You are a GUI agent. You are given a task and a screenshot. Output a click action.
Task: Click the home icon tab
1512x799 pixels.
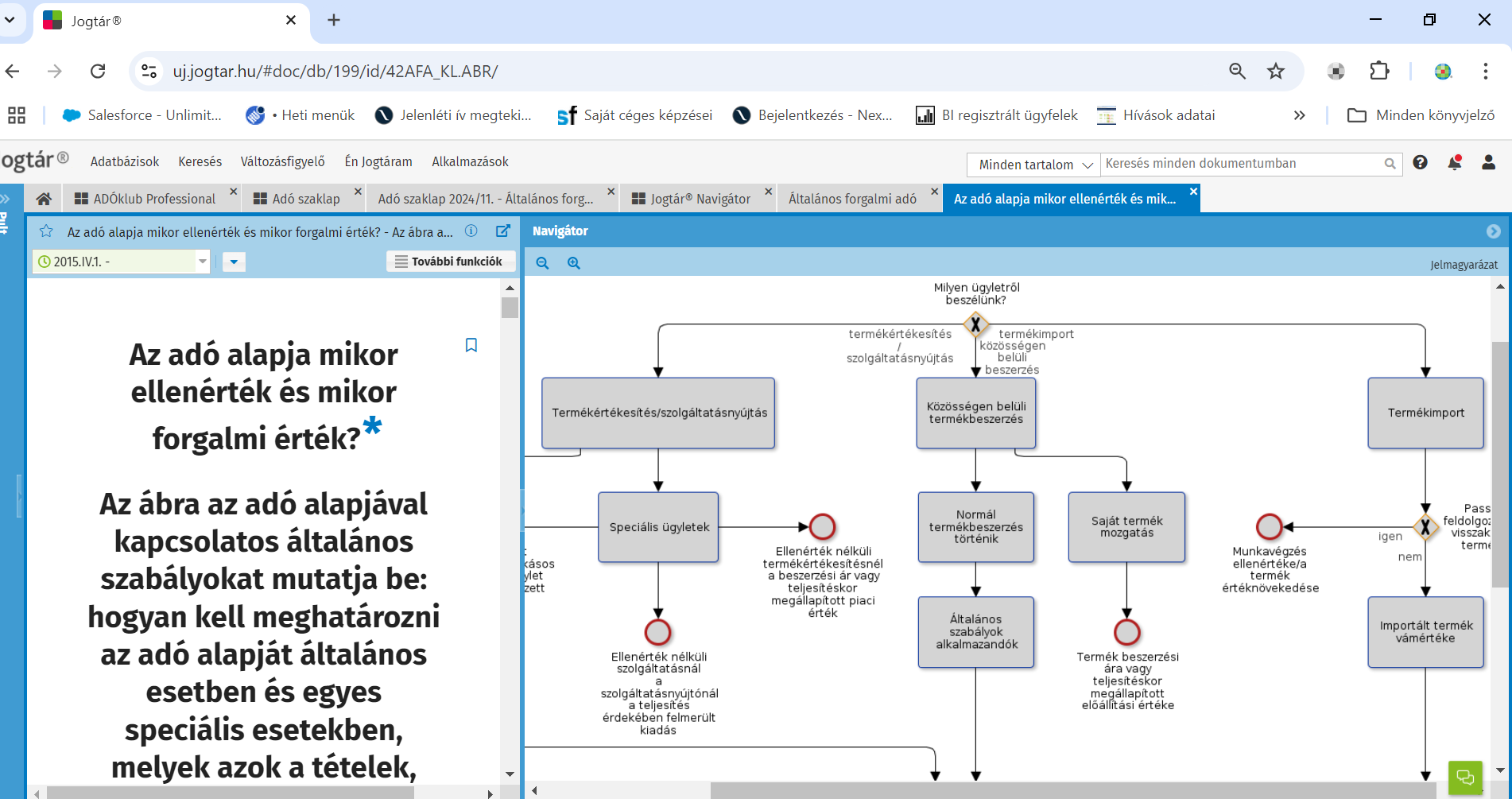44,199
